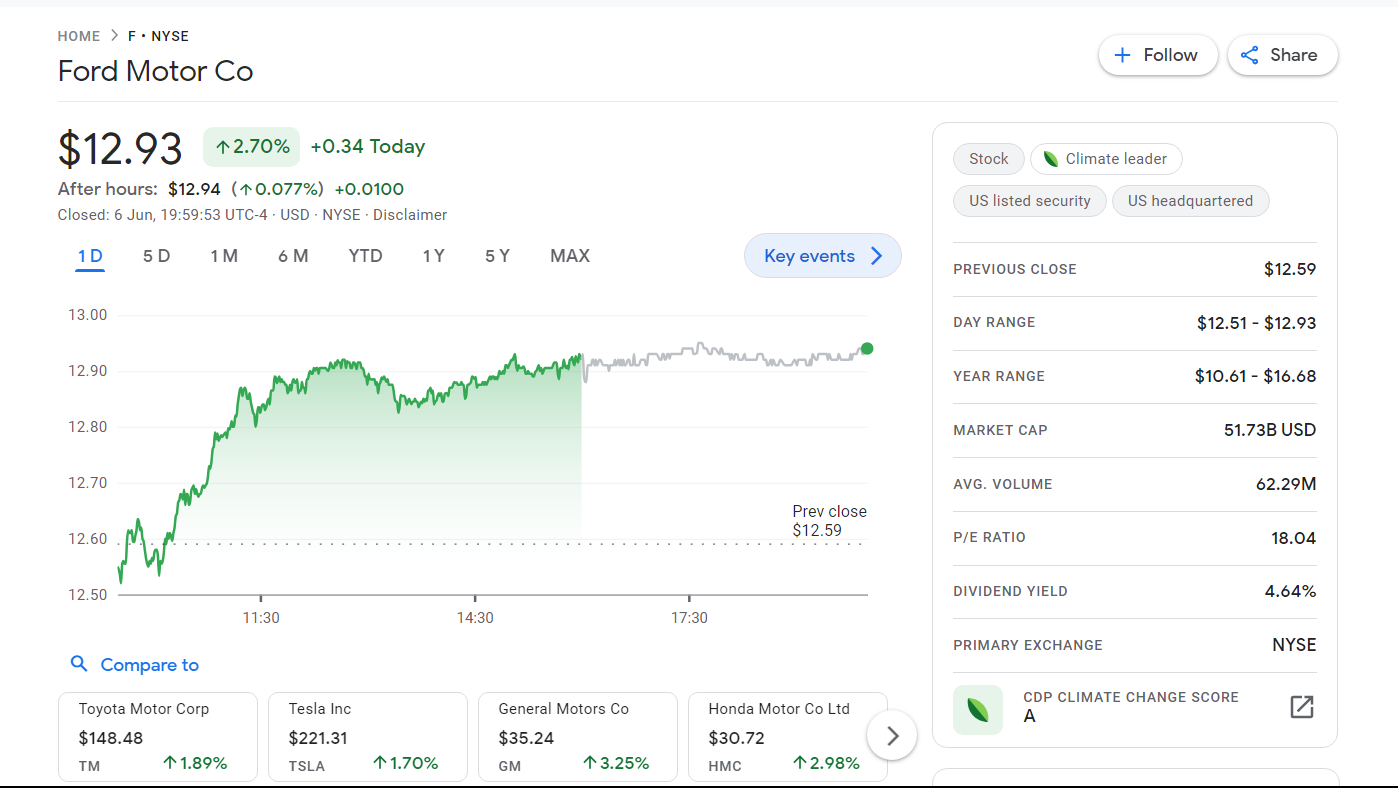Click the +2.70% change badge
The image size is (1398, 788).
click(x=252, y=147)
